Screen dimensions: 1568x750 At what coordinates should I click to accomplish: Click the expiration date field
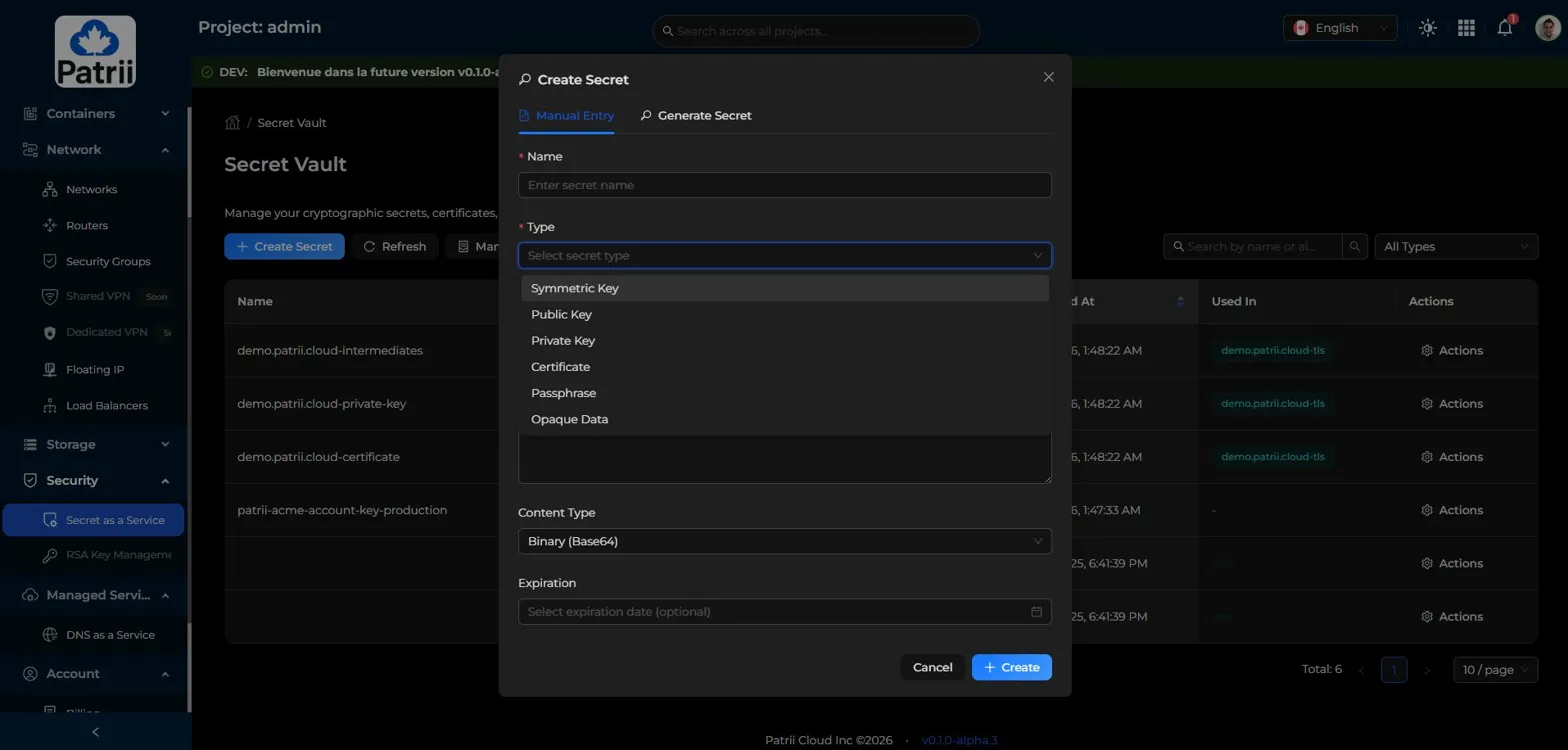click(784, 612)
